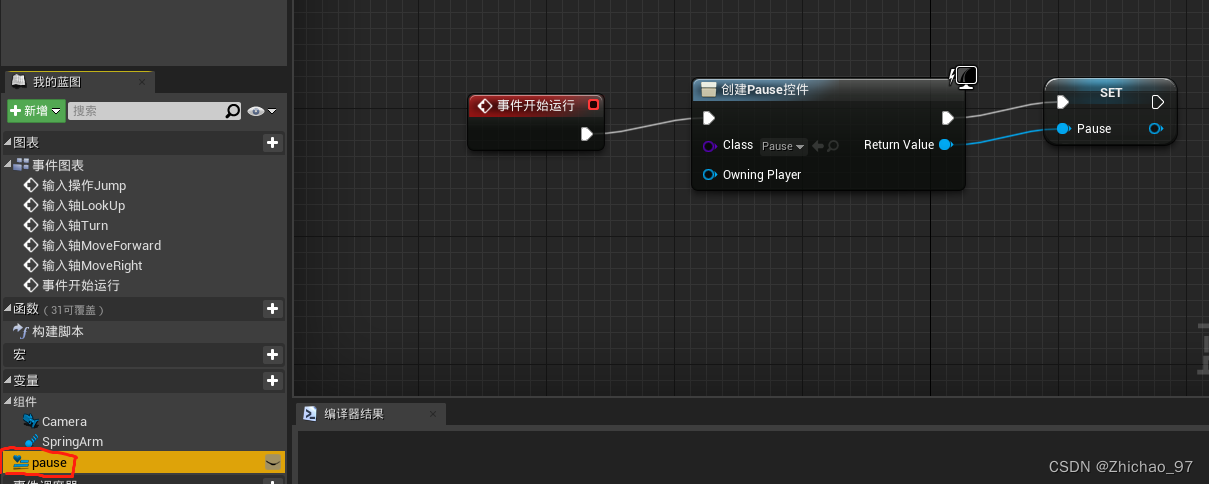This screenshot has width=1209, height=484.
Task: Focus the 搜索 search field in My Blueprint
Action: click(146, 111)
